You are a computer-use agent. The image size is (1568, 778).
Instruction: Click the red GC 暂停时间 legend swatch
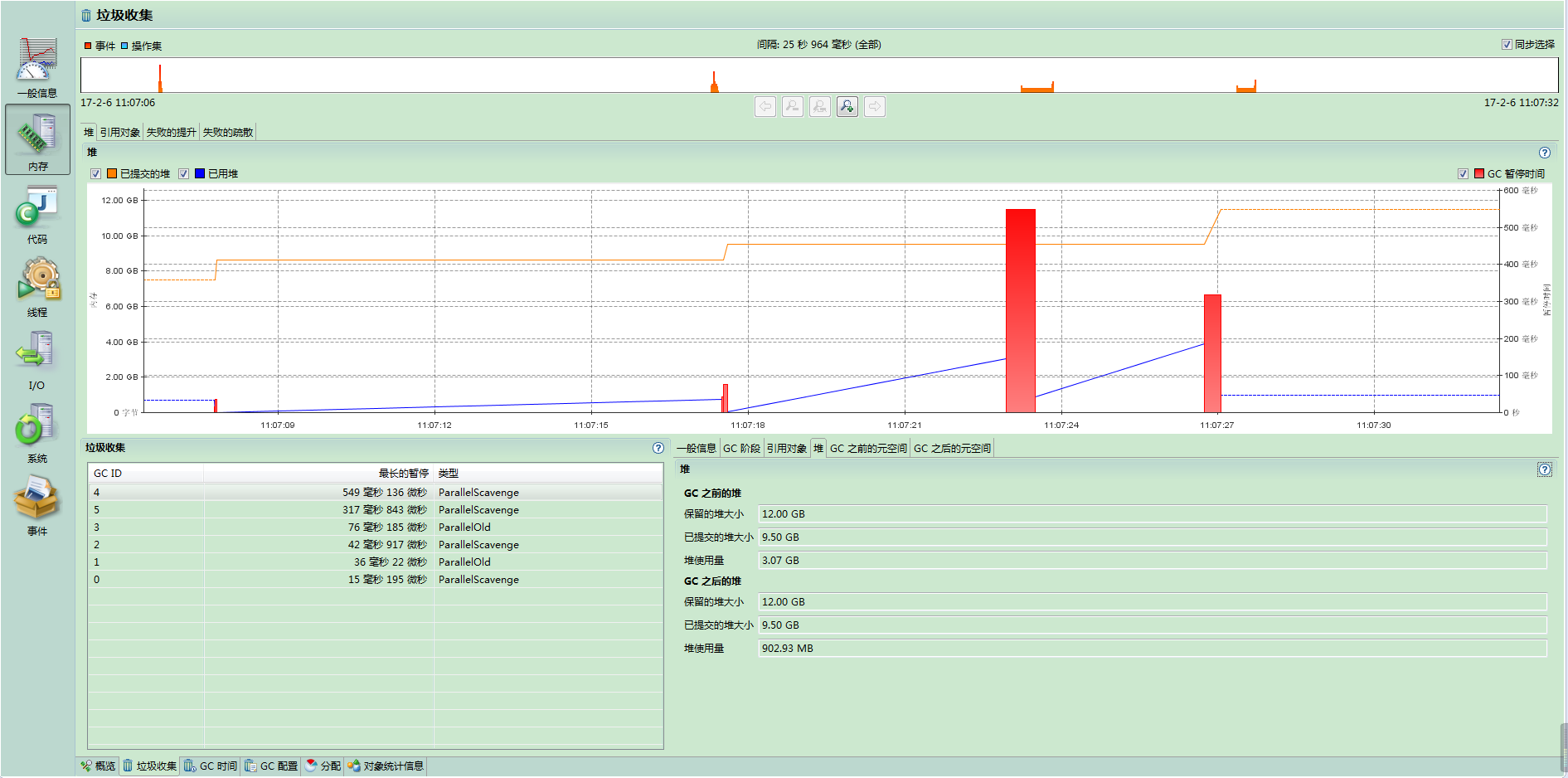click(x=1479, y=174)
